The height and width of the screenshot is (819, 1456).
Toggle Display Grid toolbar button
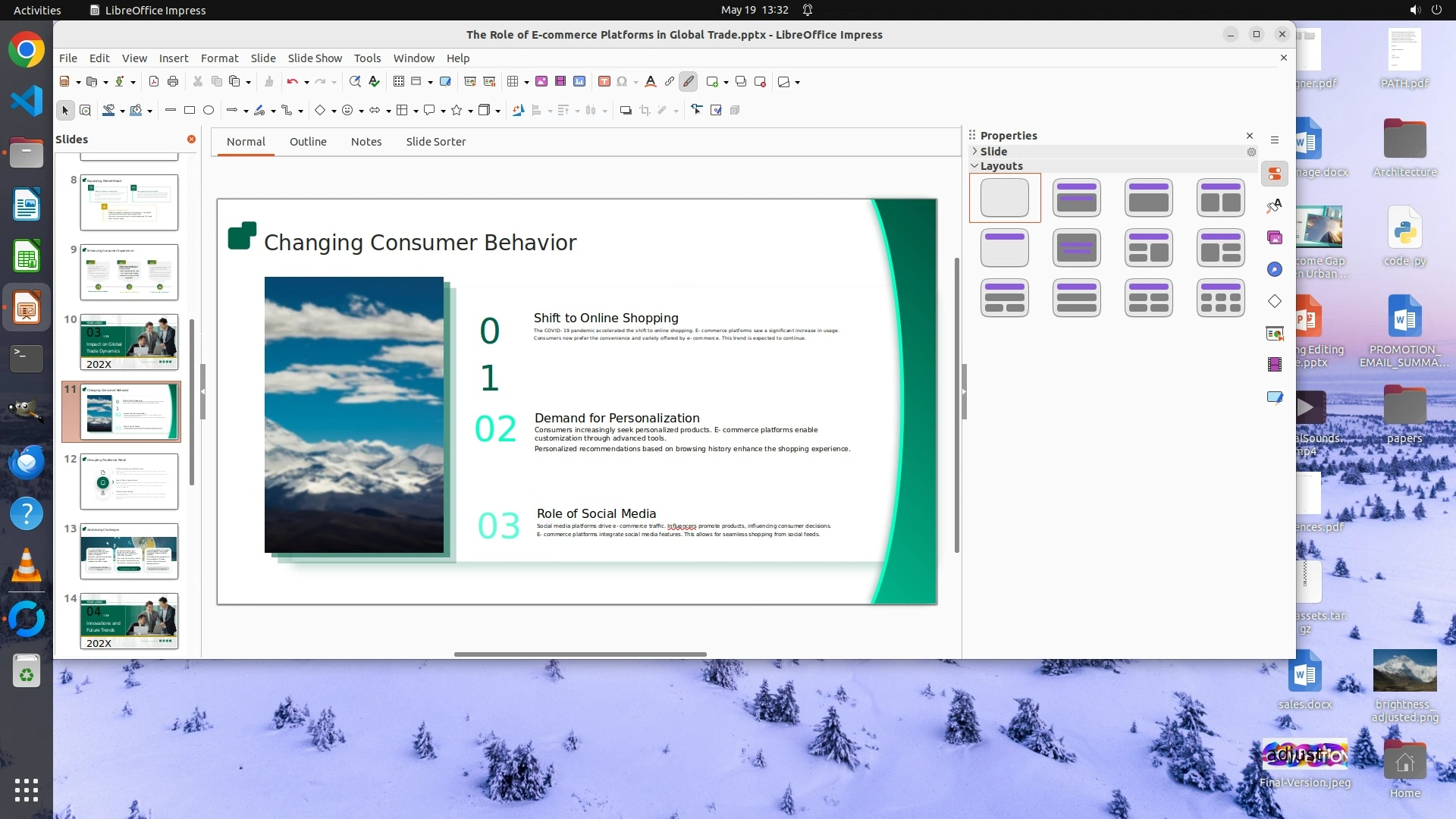pyautogui.click(x=399, y=82)
